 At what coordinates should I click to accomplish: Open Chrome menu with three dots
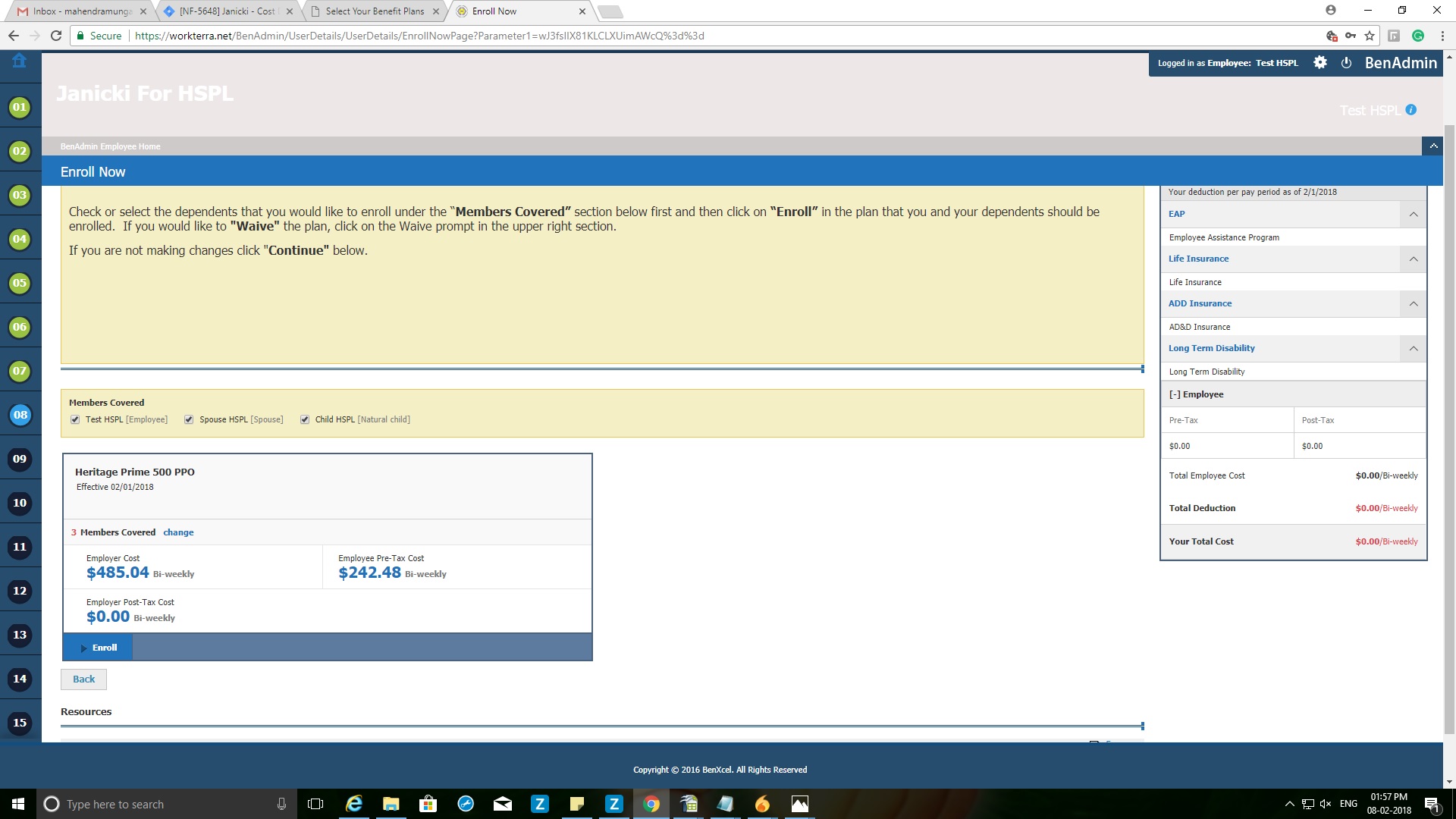tap(1442, 36)
